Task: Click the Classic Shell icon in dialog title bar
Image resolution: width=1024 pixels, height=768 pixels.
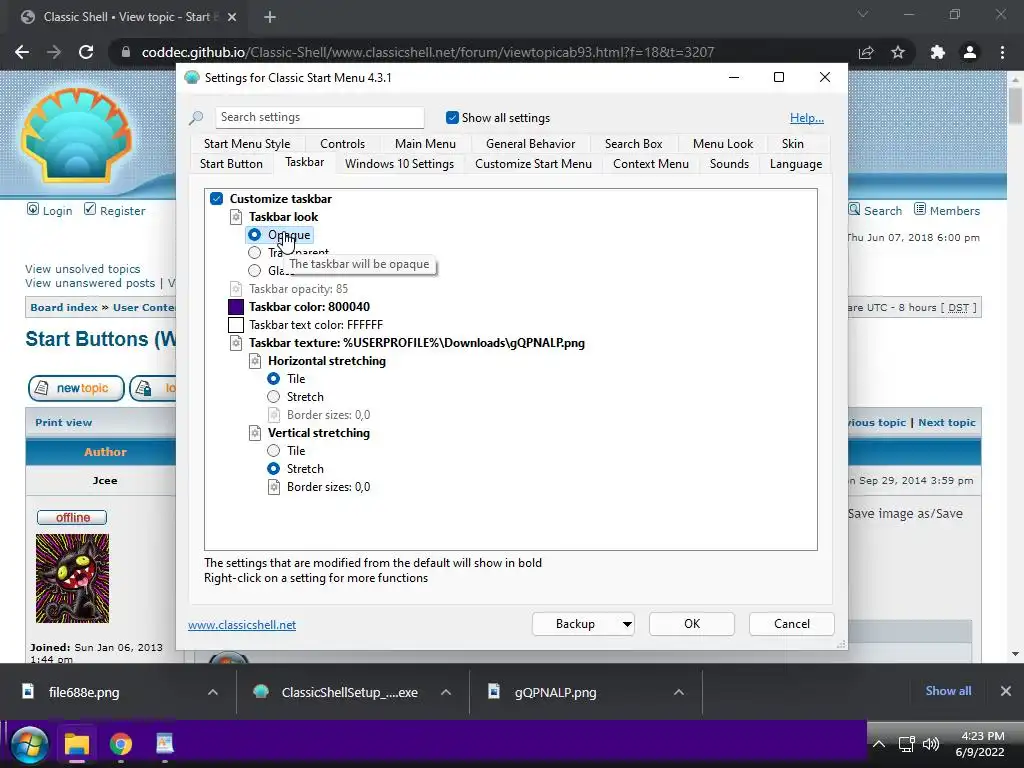Action: [x=192, y=78]
